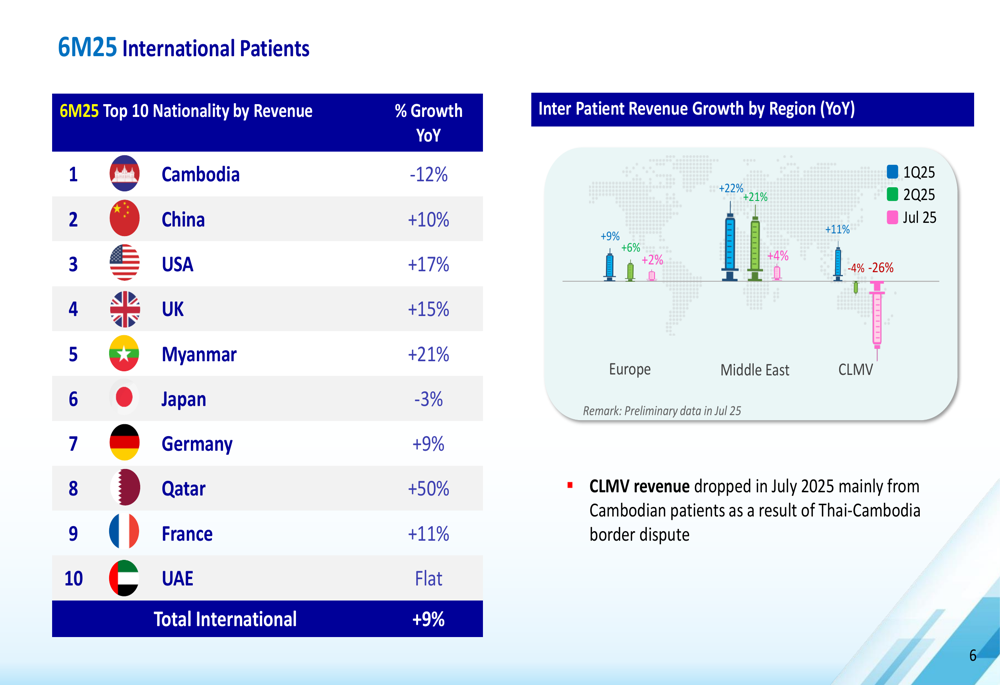The image size is (1000, 685).
Task: Click the blue 1Q25 legend swatch
Action: click(892, 172)
